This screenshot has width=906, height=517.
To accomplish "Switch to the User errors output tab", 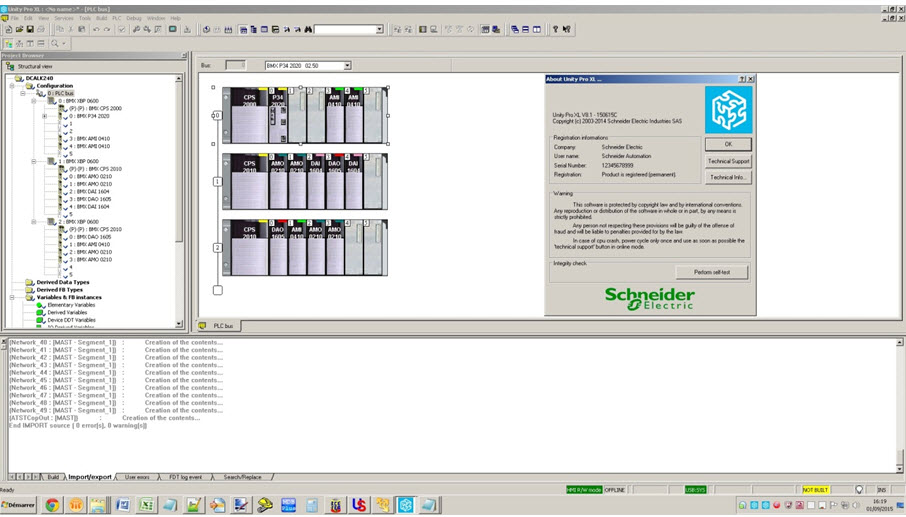I will click(137, 477).
